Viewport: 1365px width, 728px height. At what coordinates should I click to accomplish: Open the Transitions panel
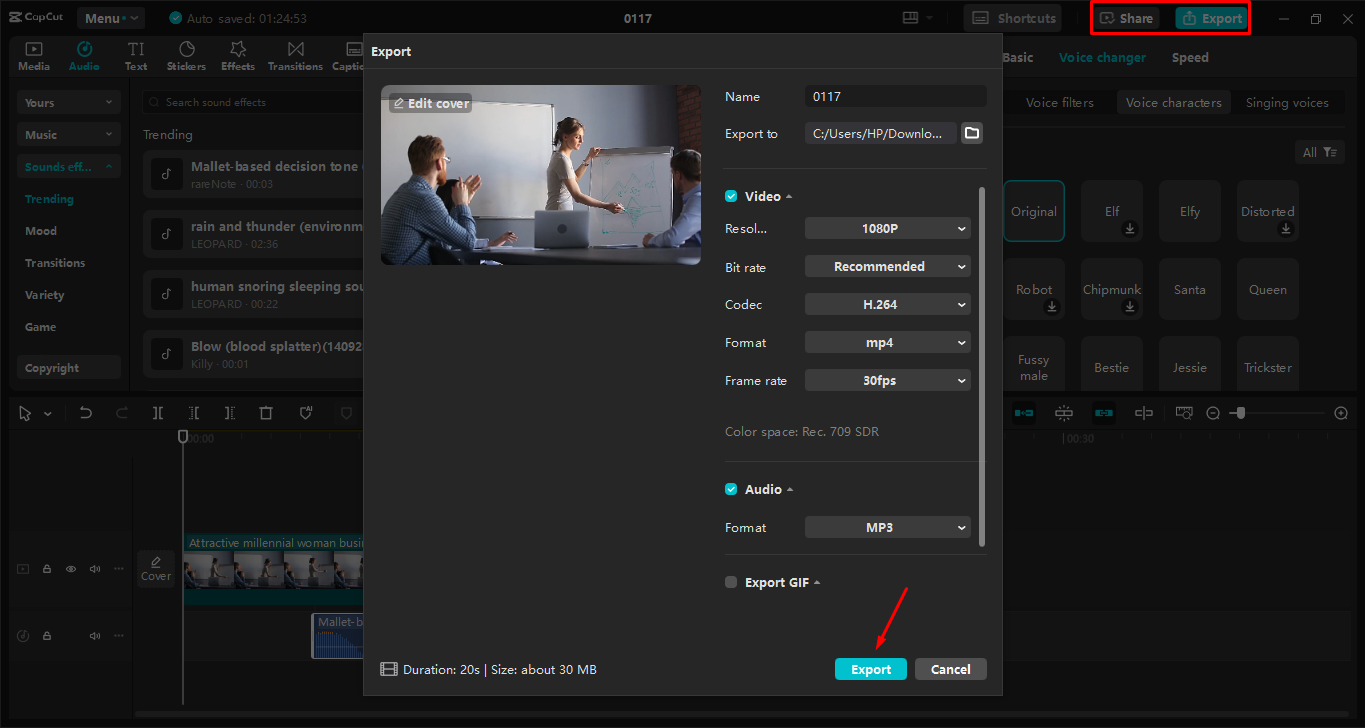click(295, 56)
